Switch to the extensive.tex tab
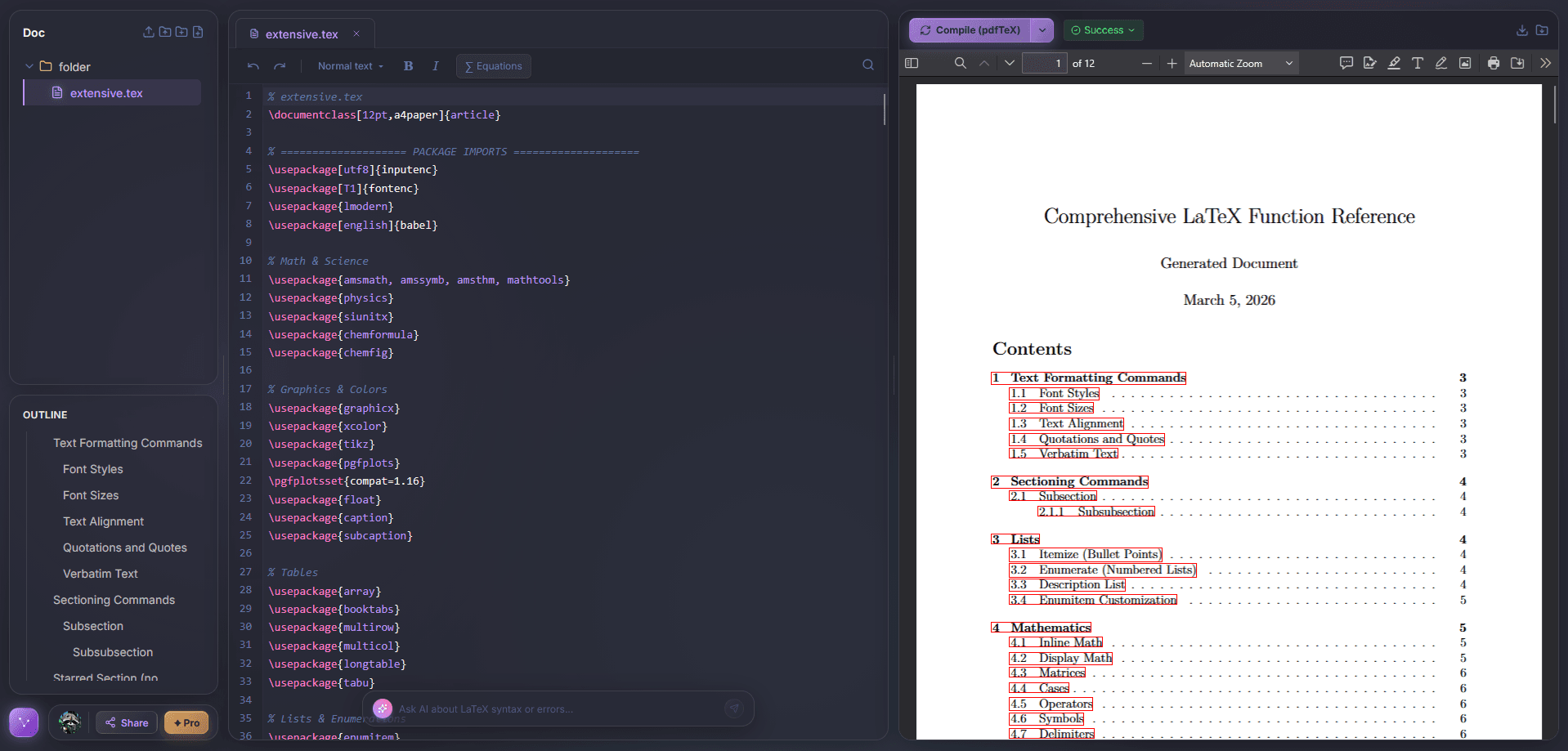This screenshot has height=751, width=1568. 302,34
